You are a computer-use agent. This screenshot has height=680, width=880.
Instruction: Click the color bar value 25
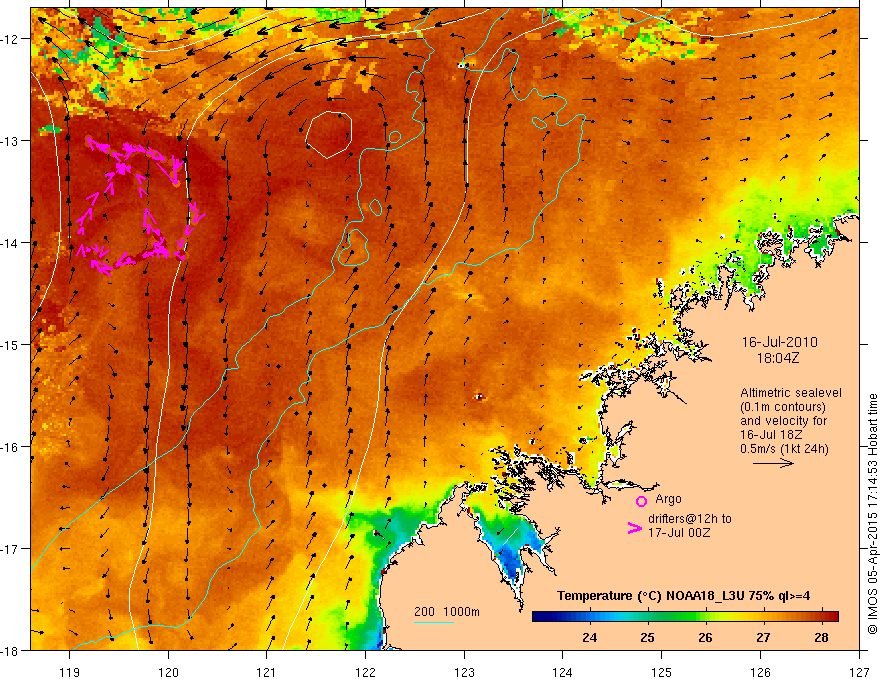pos(647,637)
